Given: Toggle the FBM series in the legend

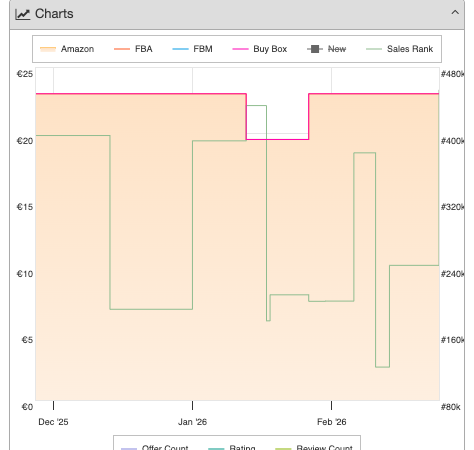Looking at the screenshot, I should pos(192,49).
